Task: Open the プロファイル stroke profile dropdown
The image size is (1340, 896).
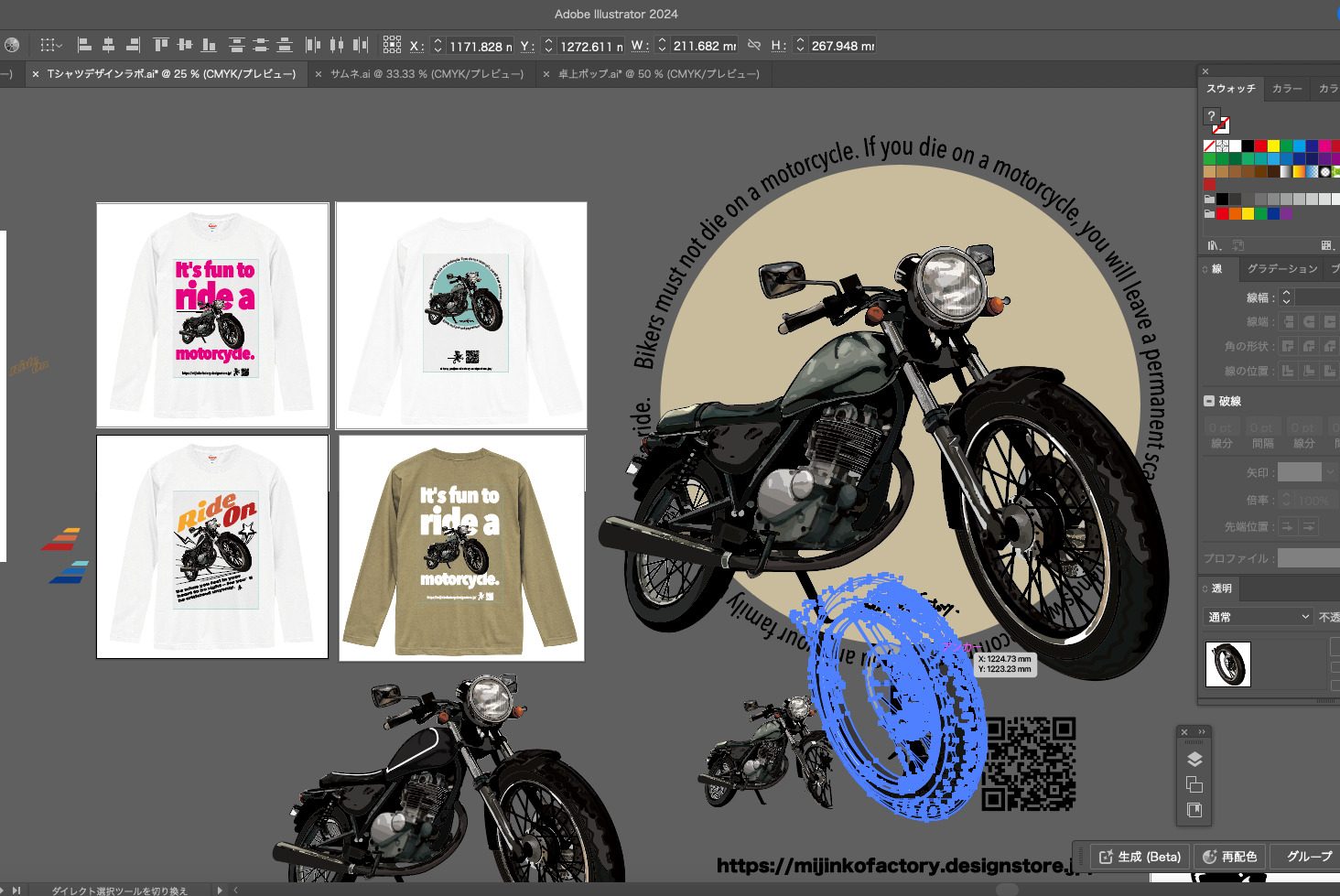Action: point(1308,558)
